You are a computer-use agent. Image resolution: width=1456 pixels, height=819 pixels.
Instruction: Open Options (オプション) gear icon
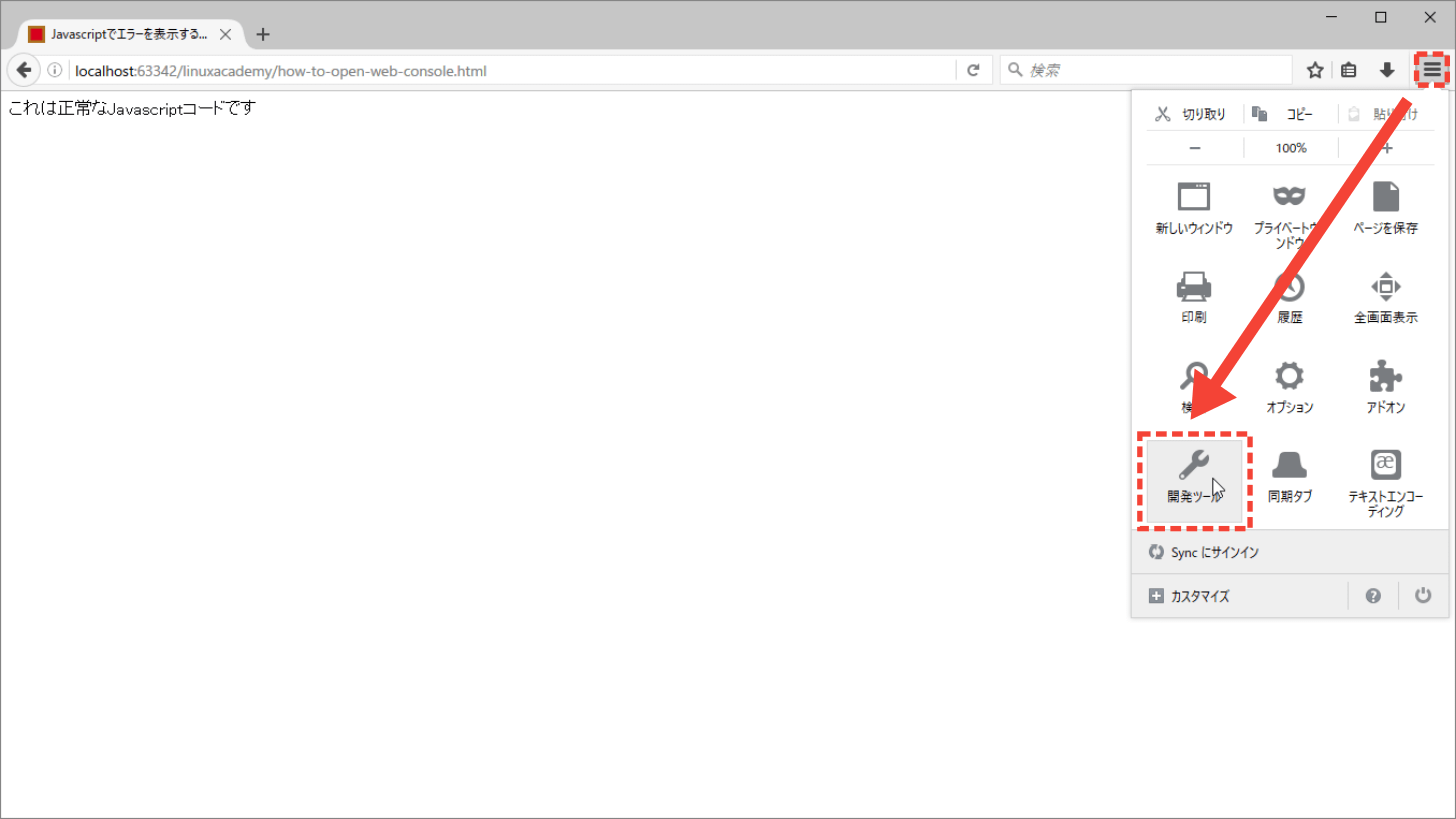[x=1289, y=387]
